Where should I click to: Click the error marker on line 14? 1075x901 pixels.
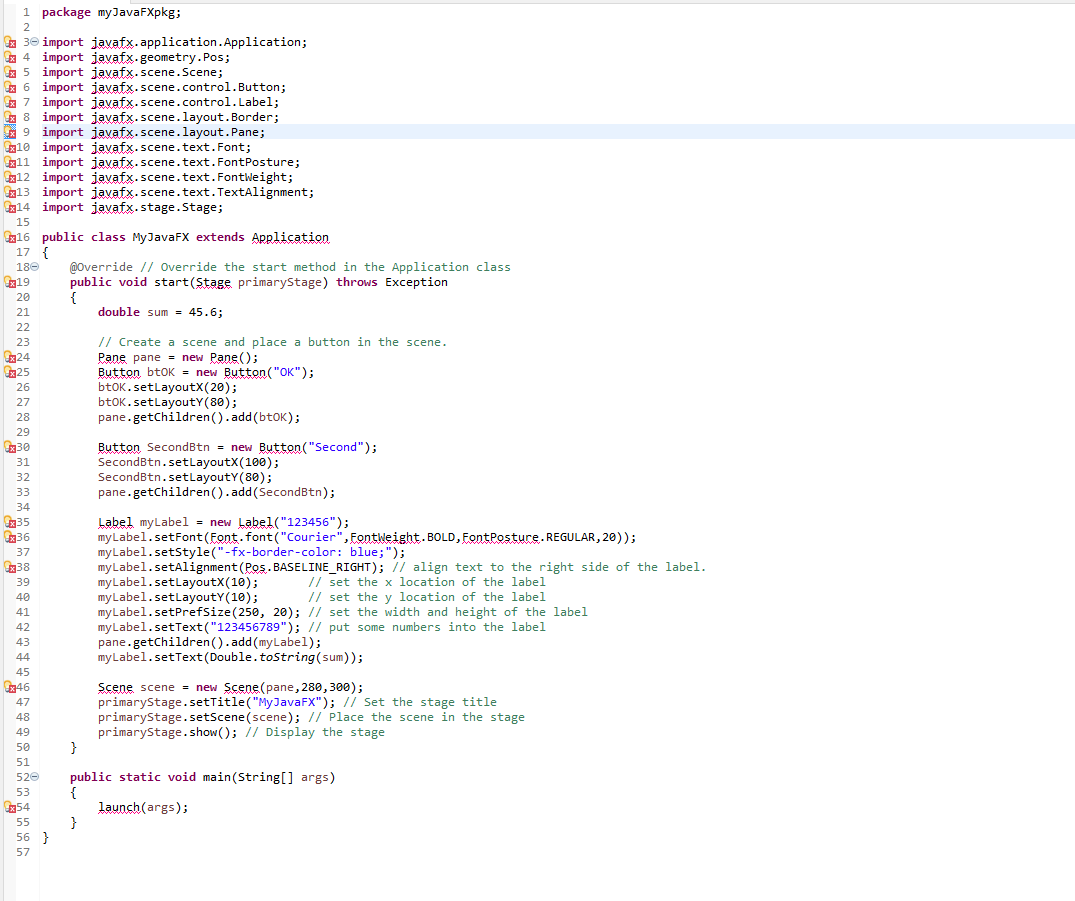pos(10,208)
